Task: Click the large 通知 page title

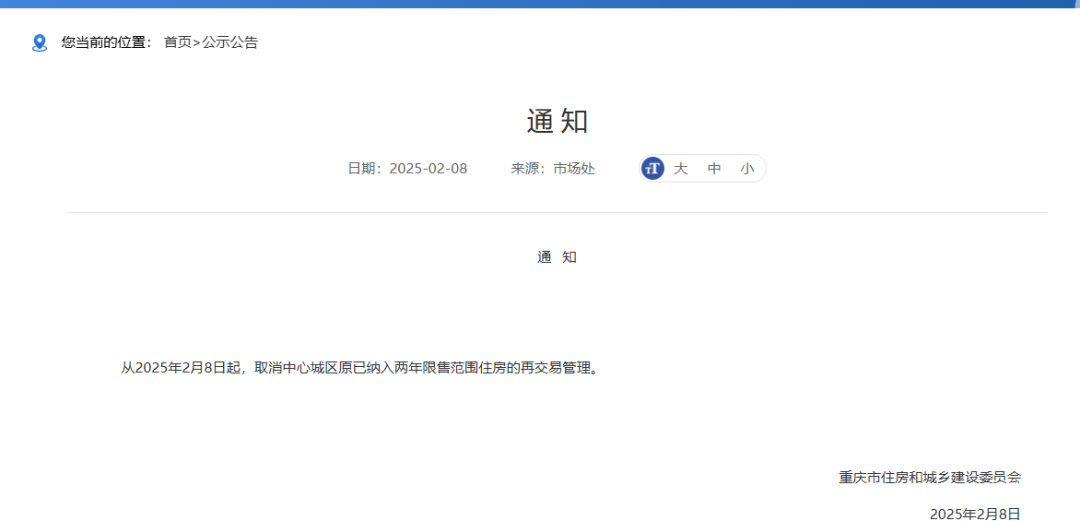Action: point(557,121)
